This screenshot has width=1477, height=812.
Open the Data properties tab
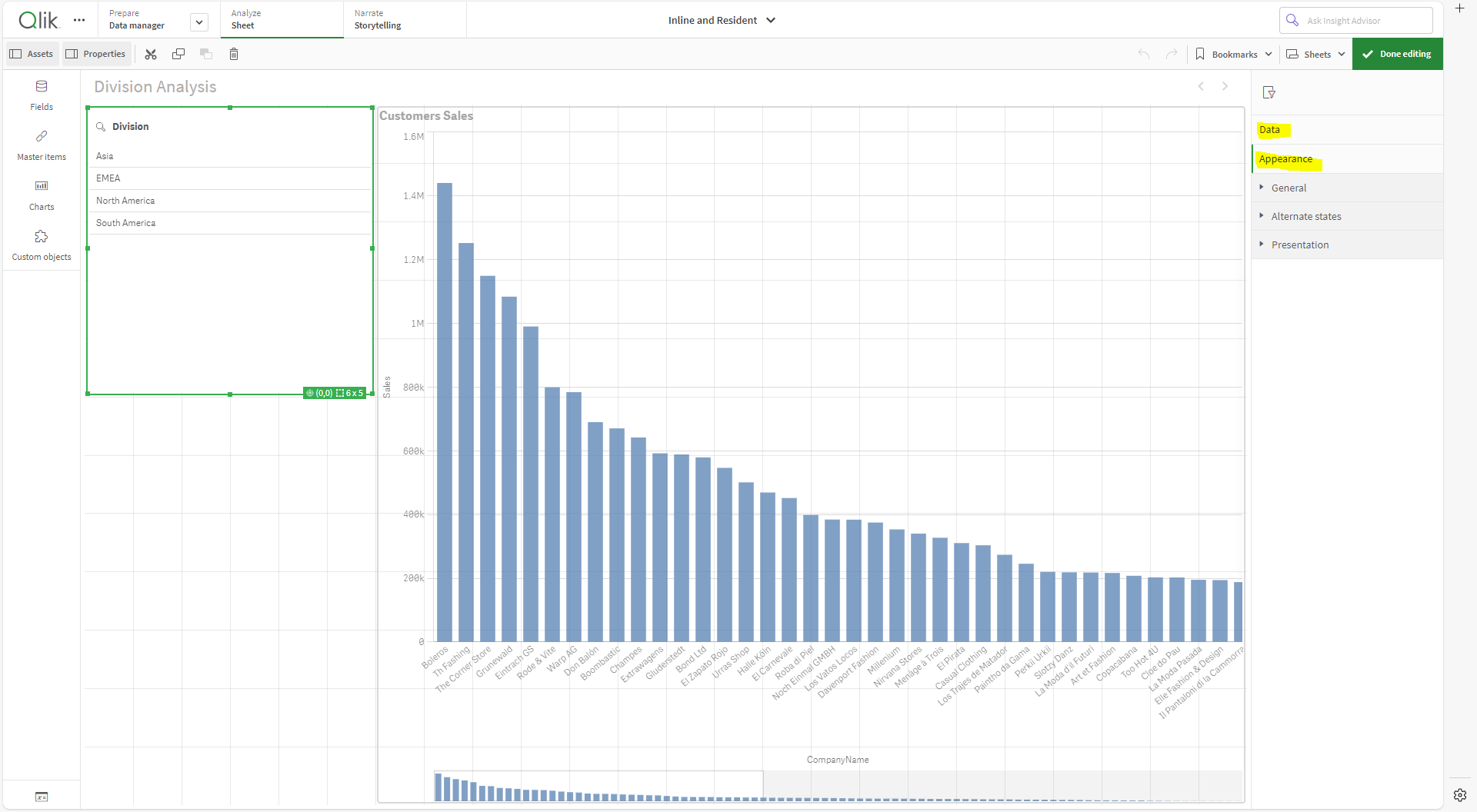1347,129
